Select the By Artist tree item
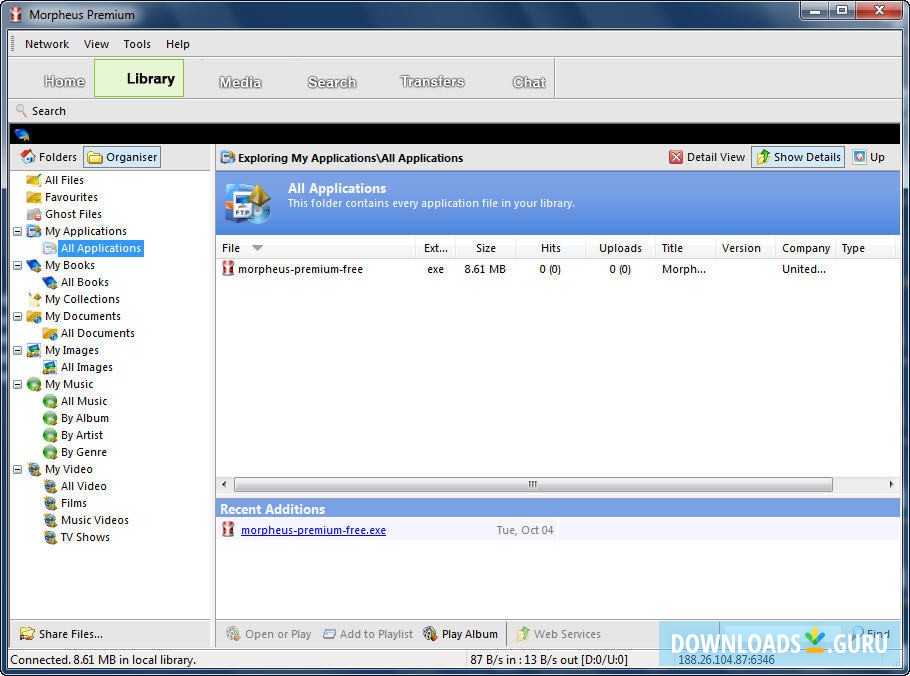 pyautogui.click(x=82, y=435)
